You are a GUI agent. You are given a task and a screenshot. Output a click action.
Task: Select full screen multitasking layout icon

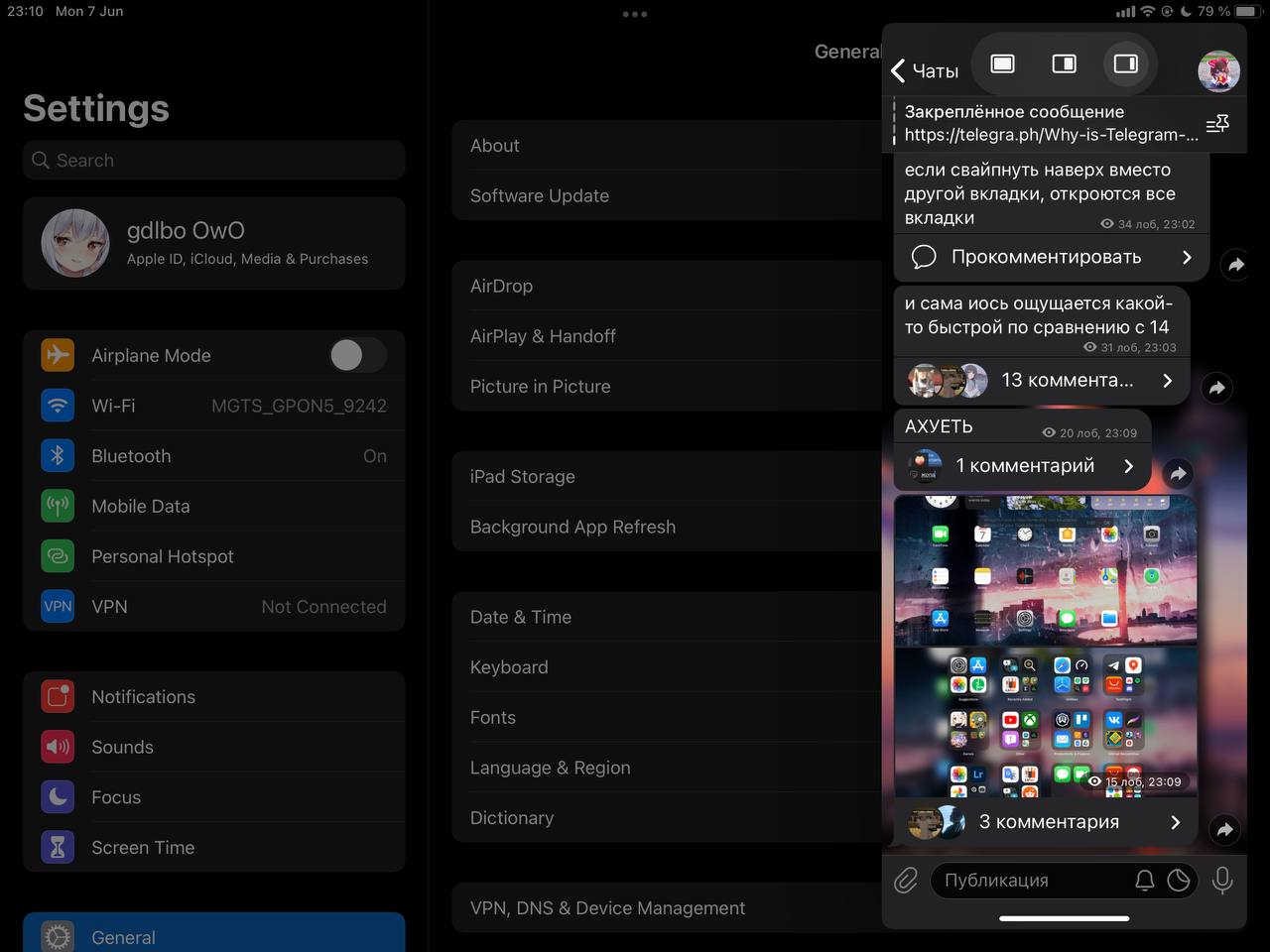(1002, 63)
